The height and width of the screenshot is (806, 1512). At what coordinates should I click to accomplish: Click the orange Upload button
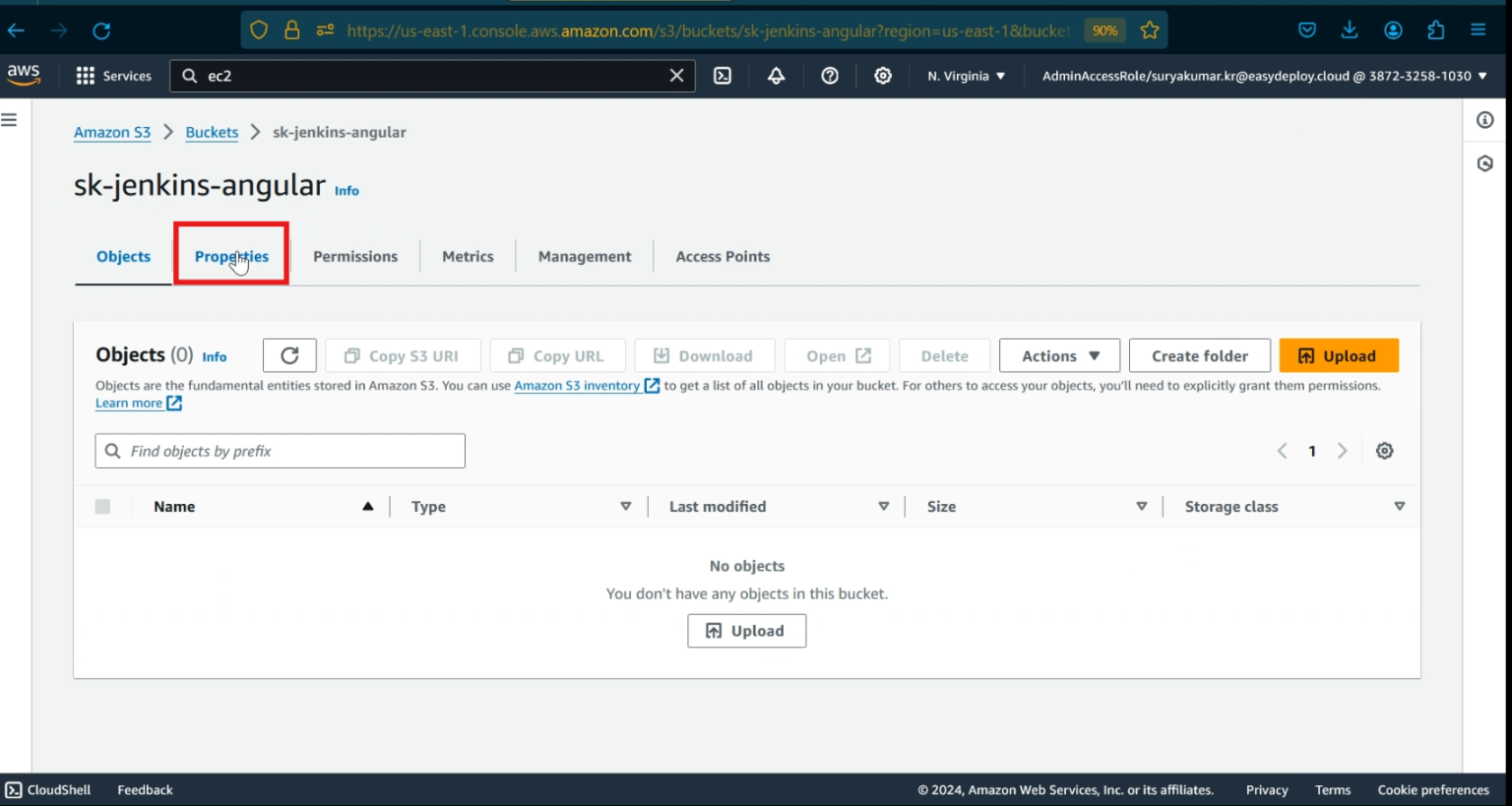click(1339, 355)
